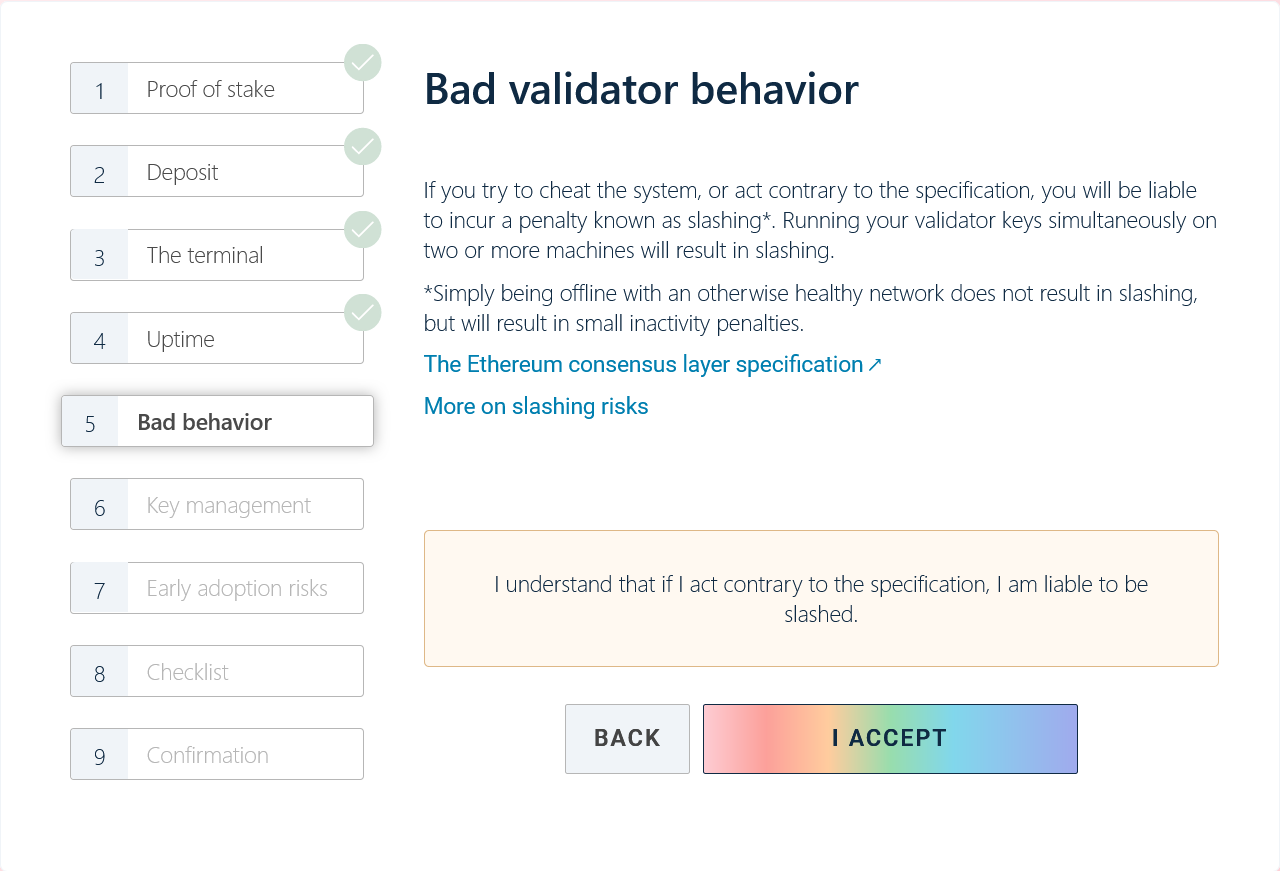Follow the More on slashing risks link

(x=536, y=407)
